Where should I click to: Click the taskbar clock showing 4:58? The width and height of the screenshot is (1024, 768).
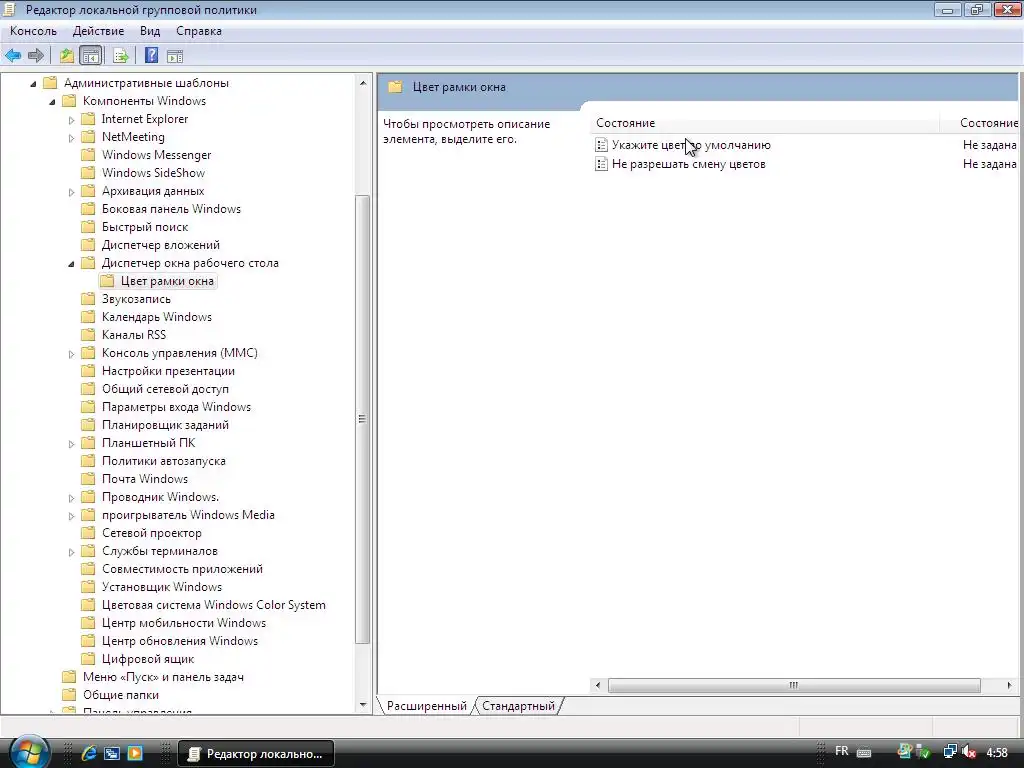click(x=997, y=752)
